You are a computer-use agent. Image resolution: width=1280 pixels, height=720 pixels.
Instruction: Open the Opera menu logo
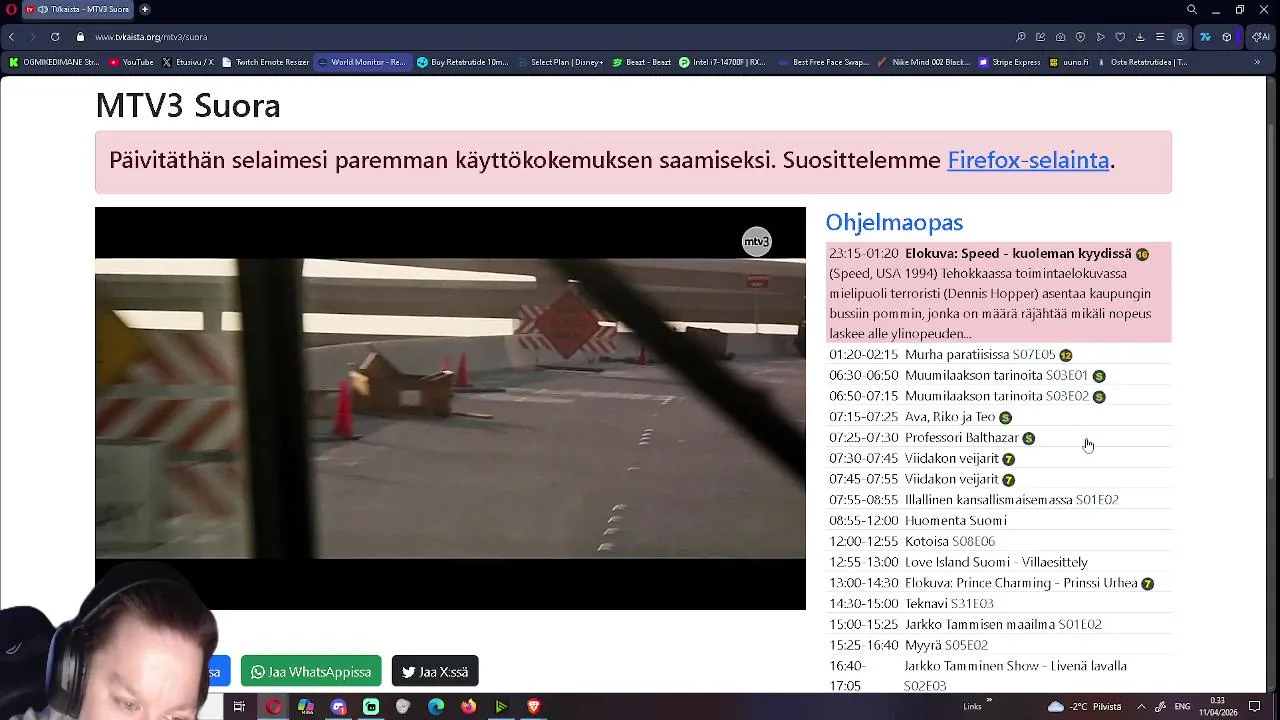[11, 9]
